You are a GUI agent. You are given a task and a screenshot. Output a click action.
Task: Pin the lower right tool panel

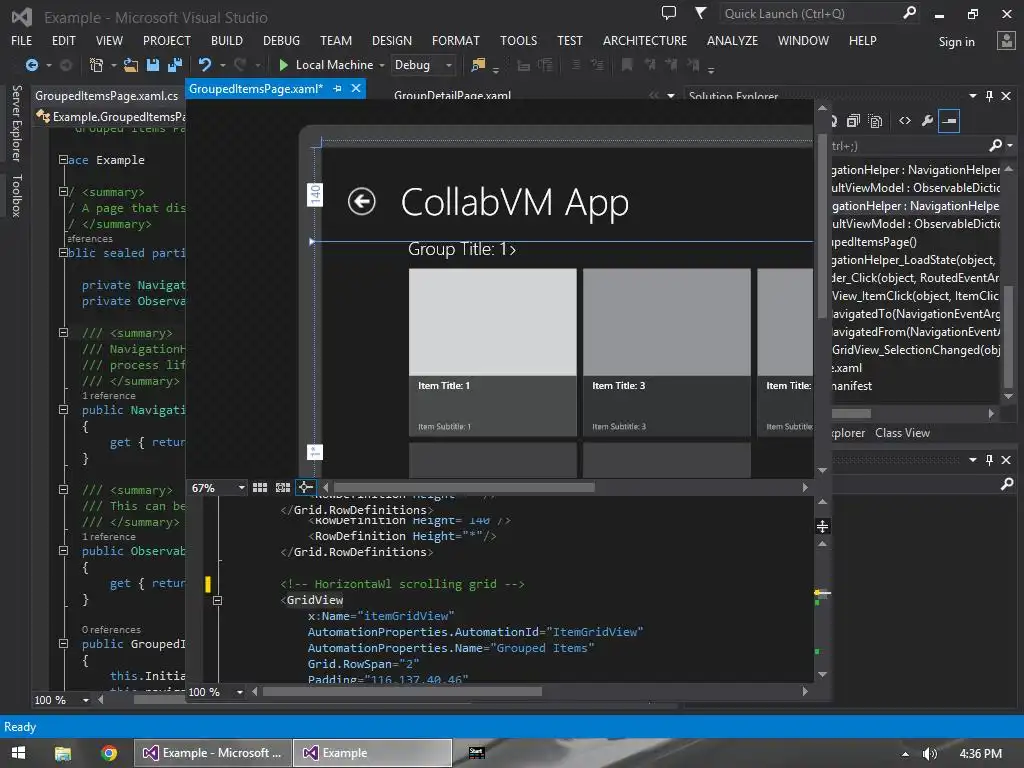click(x=989, y=460)
